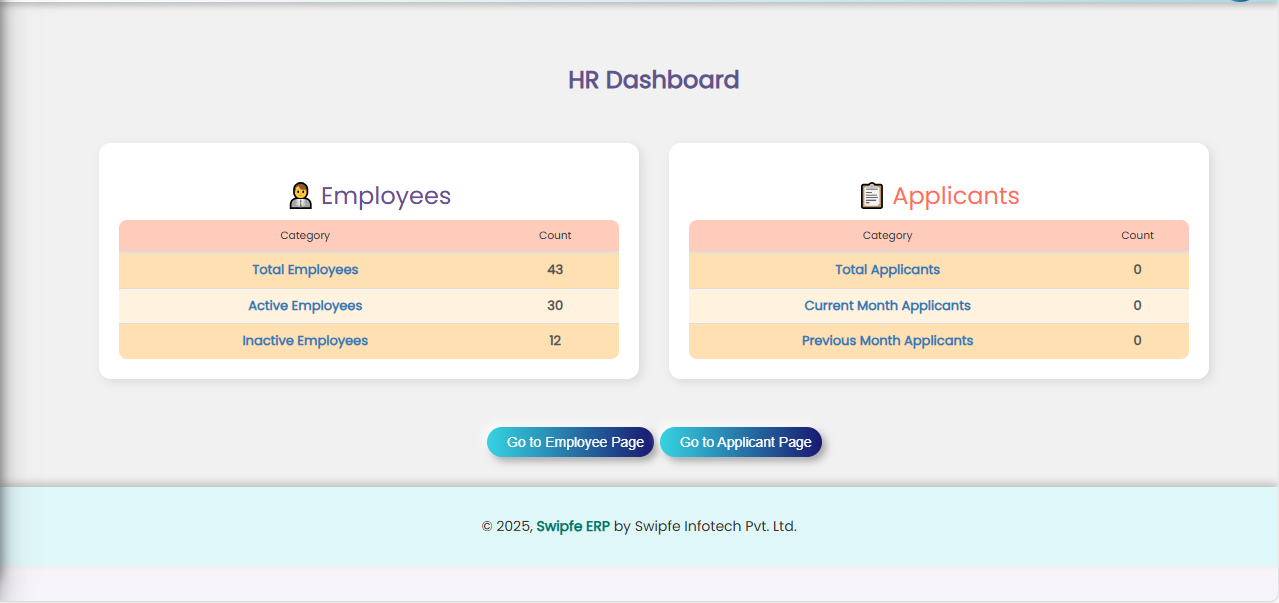Click the HR Dashboard page title

pyautogui.click(x=653, y=80)
